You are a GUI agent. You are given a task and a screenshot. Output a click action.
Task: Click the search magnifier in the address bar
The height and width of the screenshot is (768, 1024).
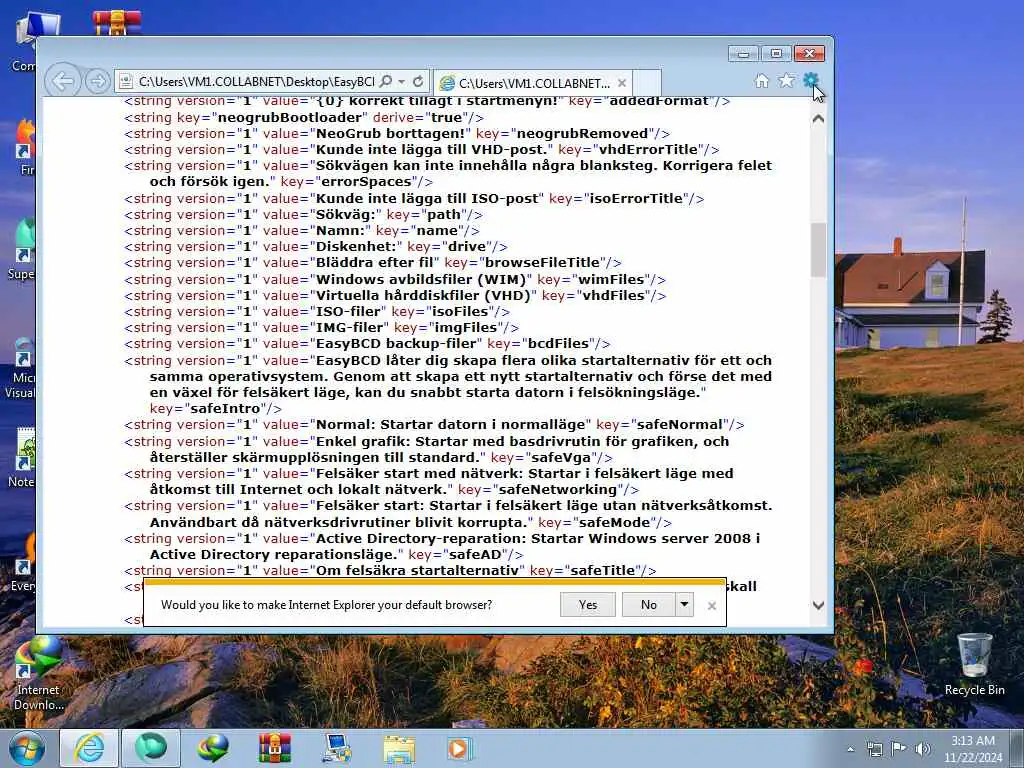tap(386, 82)
